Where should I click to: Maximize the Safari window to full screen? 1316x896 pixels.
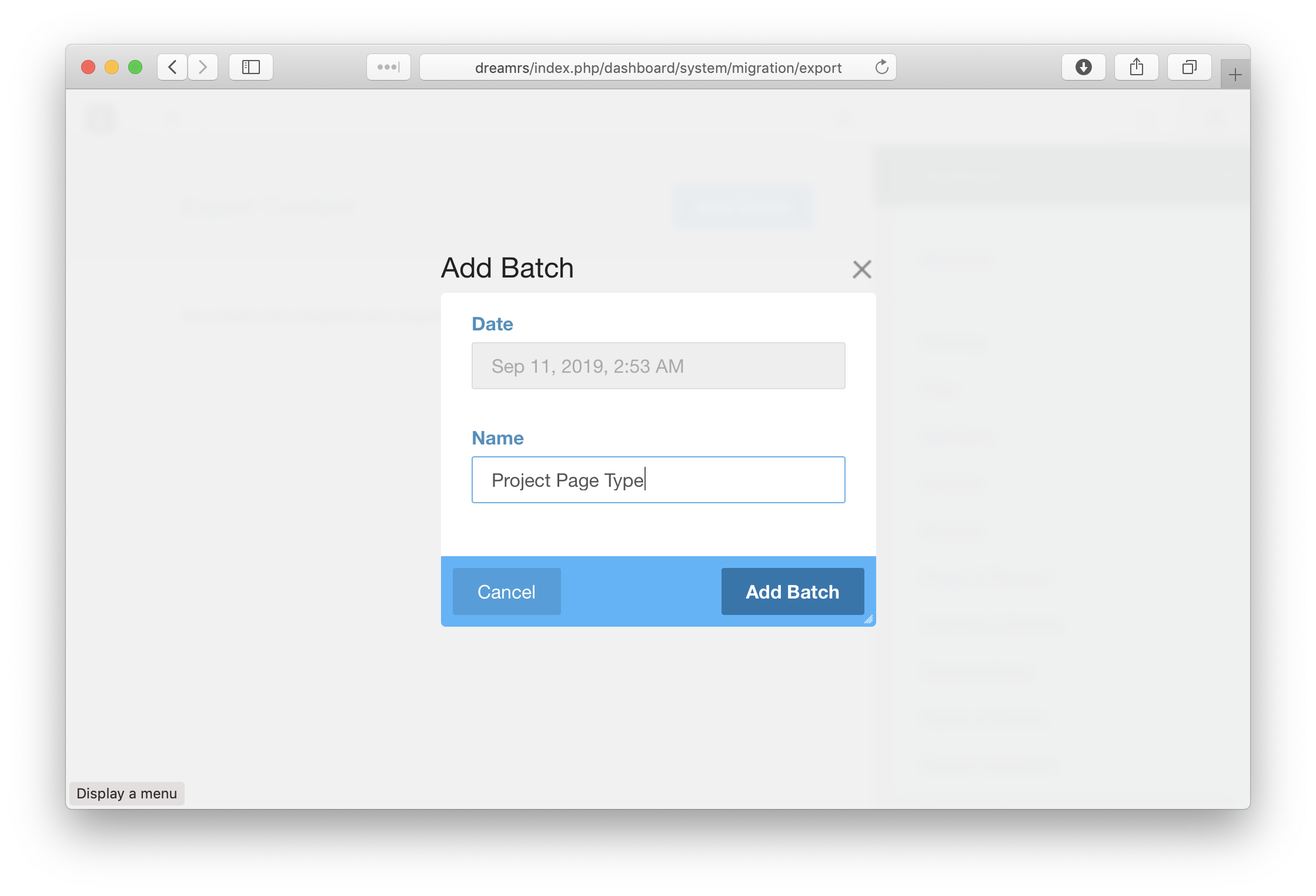pyautogui.click(x=135, y=68)
